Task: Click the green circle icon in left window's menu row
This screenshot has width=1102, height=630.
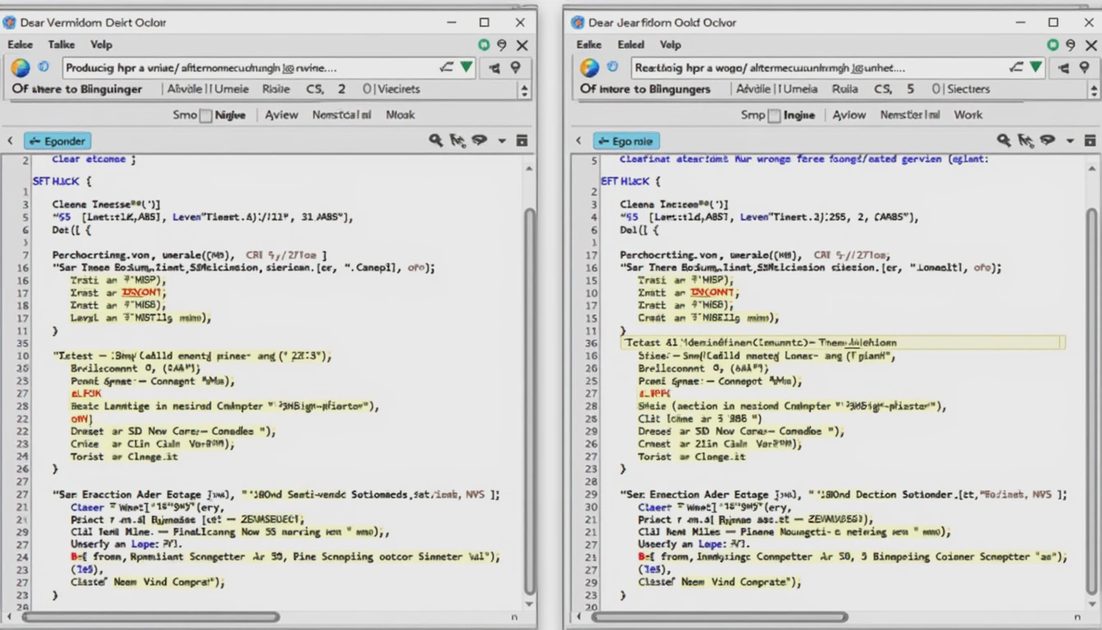Action: click(484, 44)
